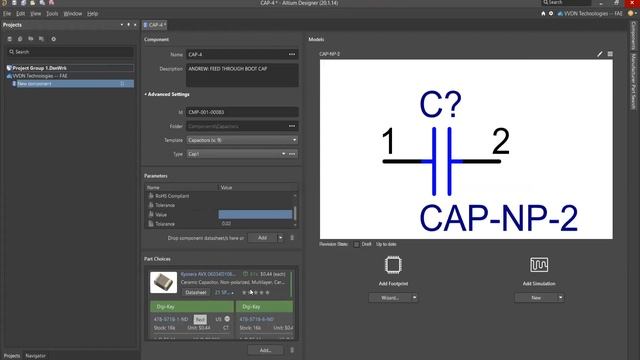Click first icon in Projects panel toolbar
This screenshot has width=640, height=360.
[x=10, y=39]
